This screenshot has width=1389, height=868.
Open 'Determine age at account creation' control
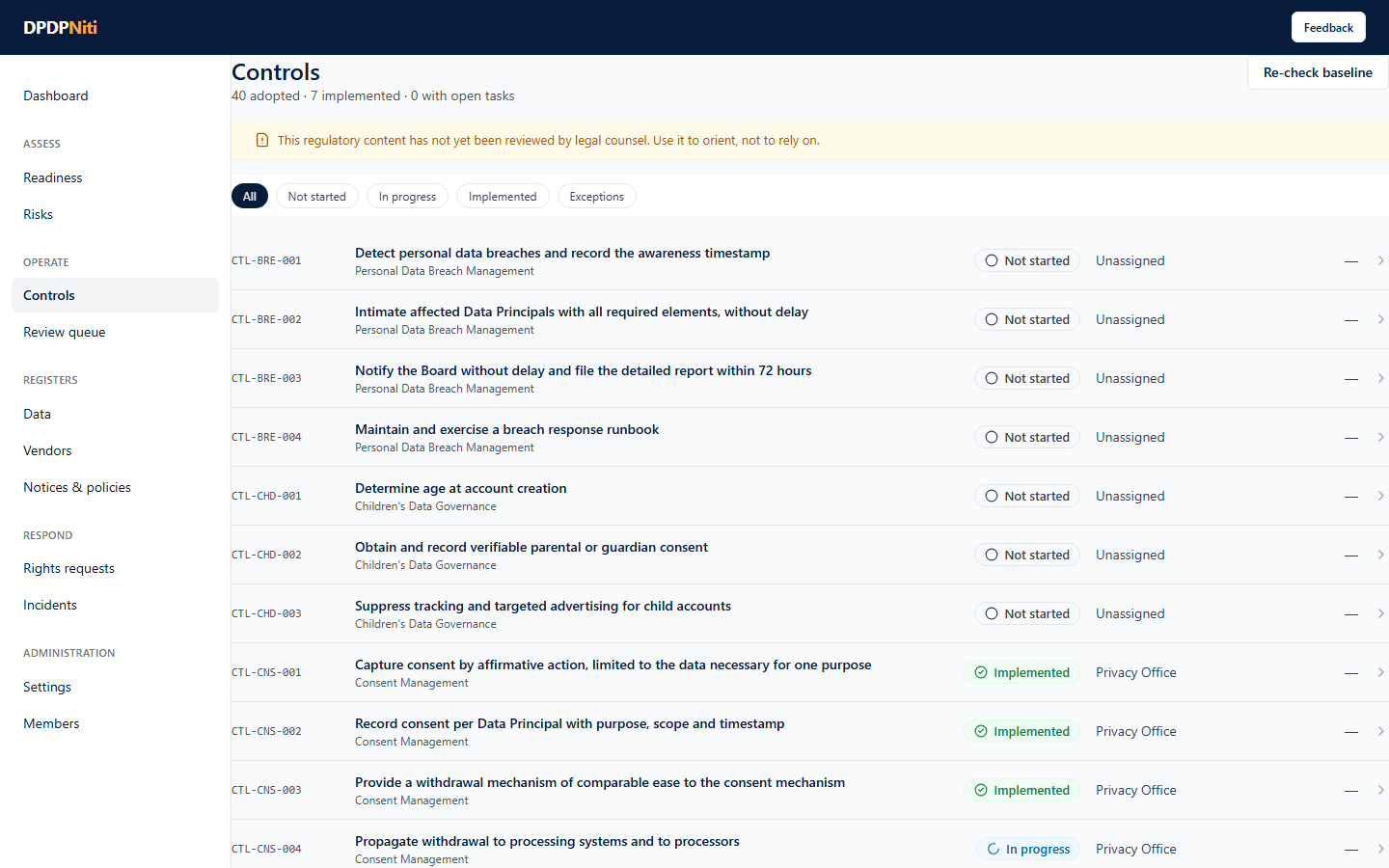(x=461, y=488)
